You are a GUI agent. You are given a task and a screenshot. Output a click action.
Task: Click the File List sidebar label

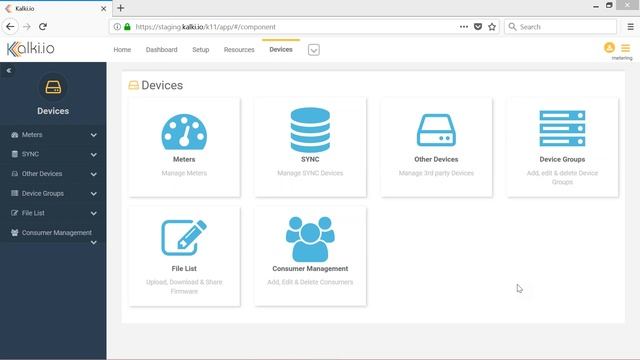click(x=33, y=213)
